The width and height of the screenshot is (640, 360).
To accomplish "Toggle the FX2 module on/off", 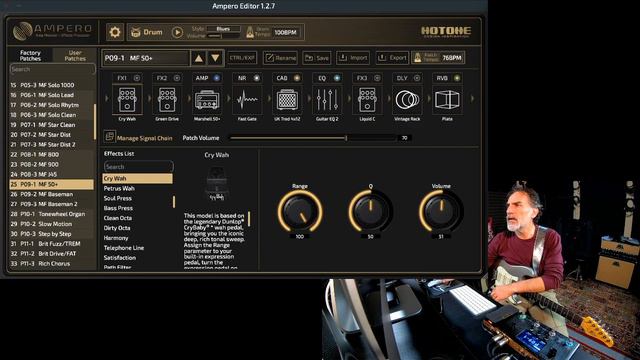I will [x=177, y=78].
